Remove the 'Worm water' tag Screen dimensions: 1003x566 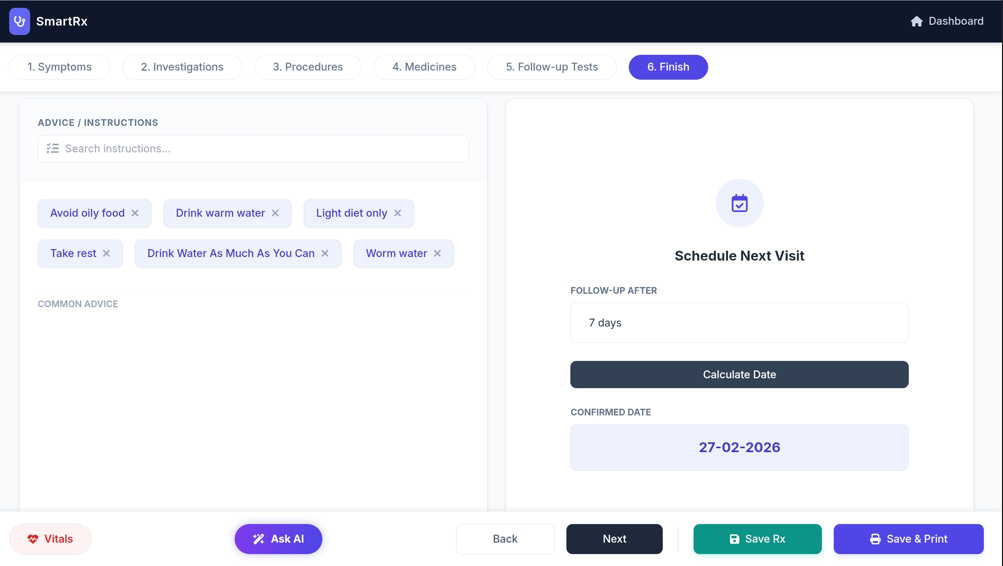(x=437, y=254)
